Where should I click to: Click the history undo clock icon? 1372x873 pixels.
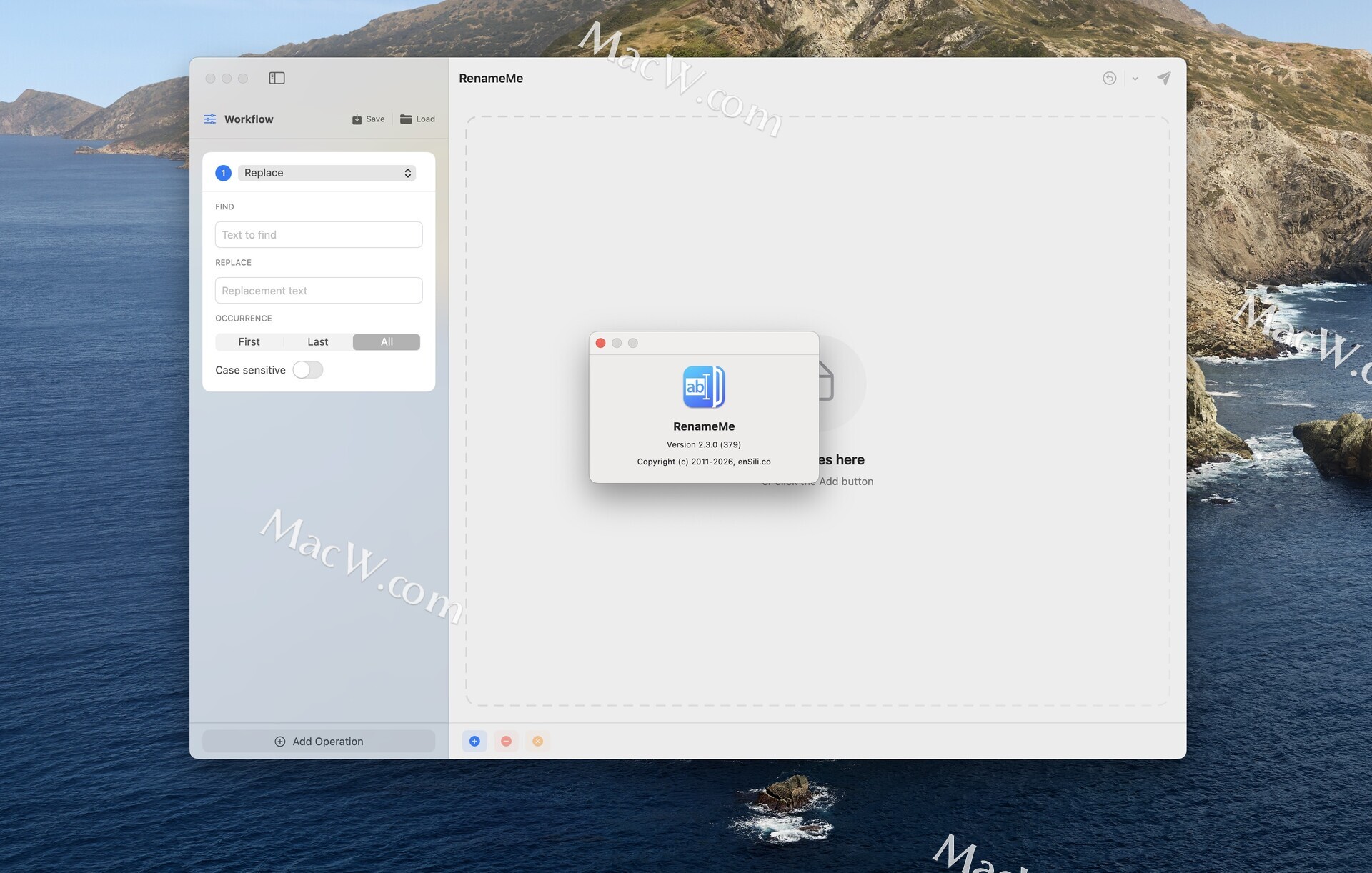1109,78
